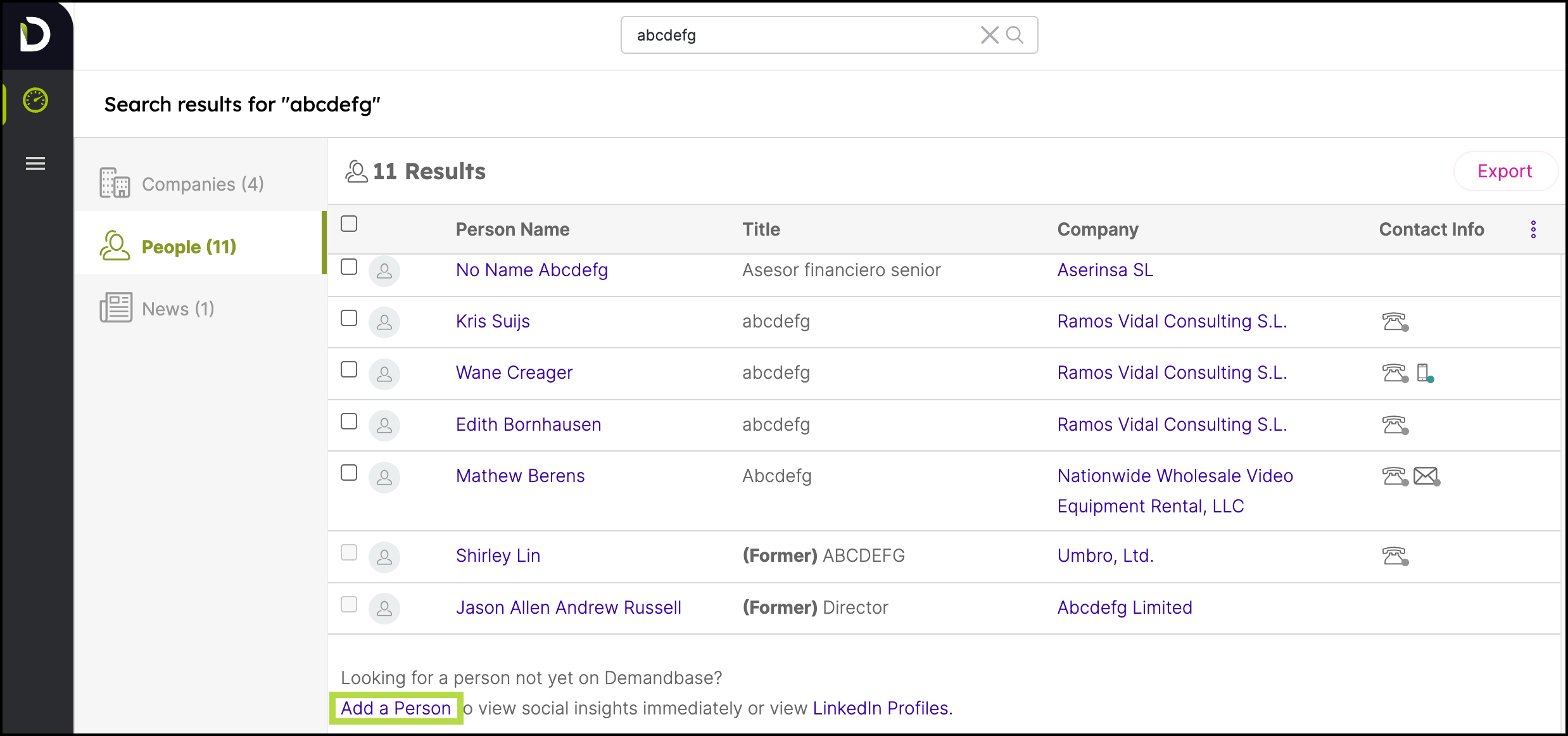Screen dimensions: 1568x736
Task: Open Abcdefg Limited company link
Action: coord(1125,607)
